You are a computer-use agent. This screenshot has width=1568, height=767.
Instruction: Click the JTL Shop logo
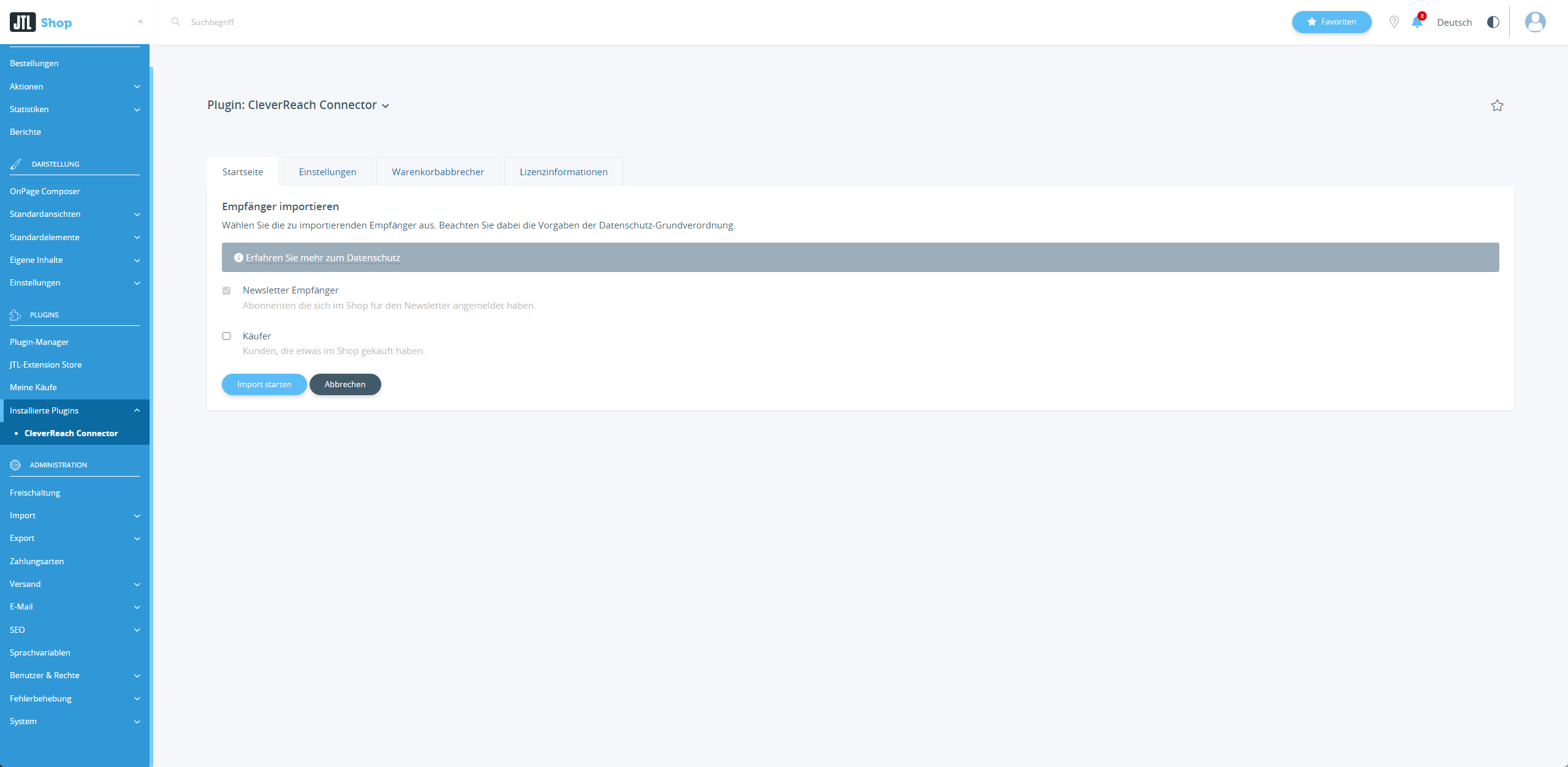tap(40, 23)
